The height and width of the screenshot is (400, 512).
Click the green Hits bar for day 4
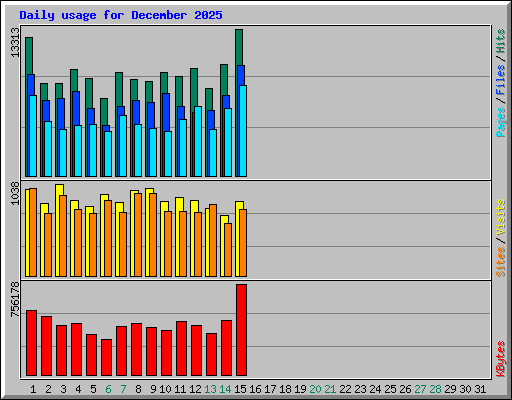pos(74,80)
